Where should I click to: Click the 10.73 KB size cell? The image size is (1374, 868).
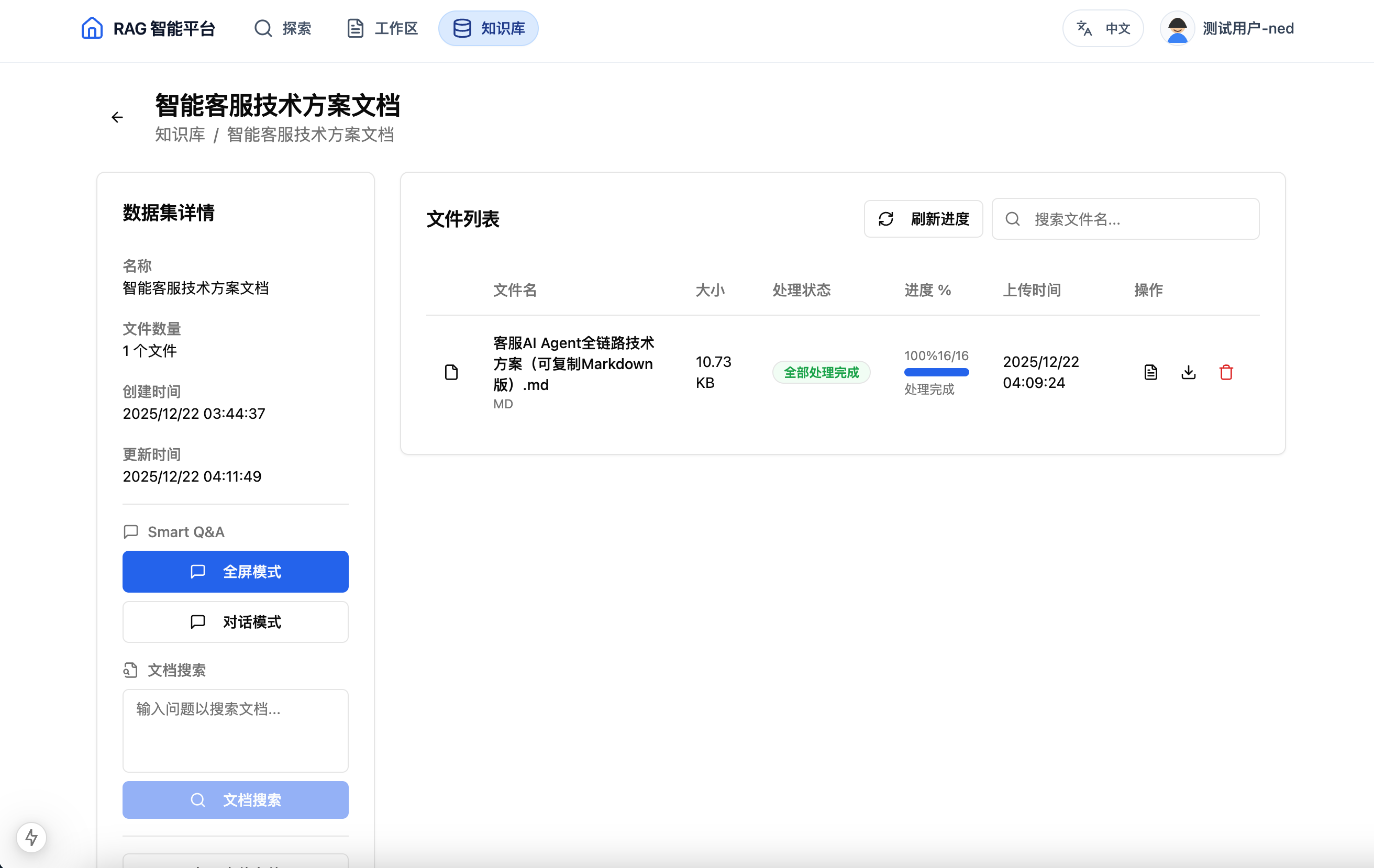[713, 372]
